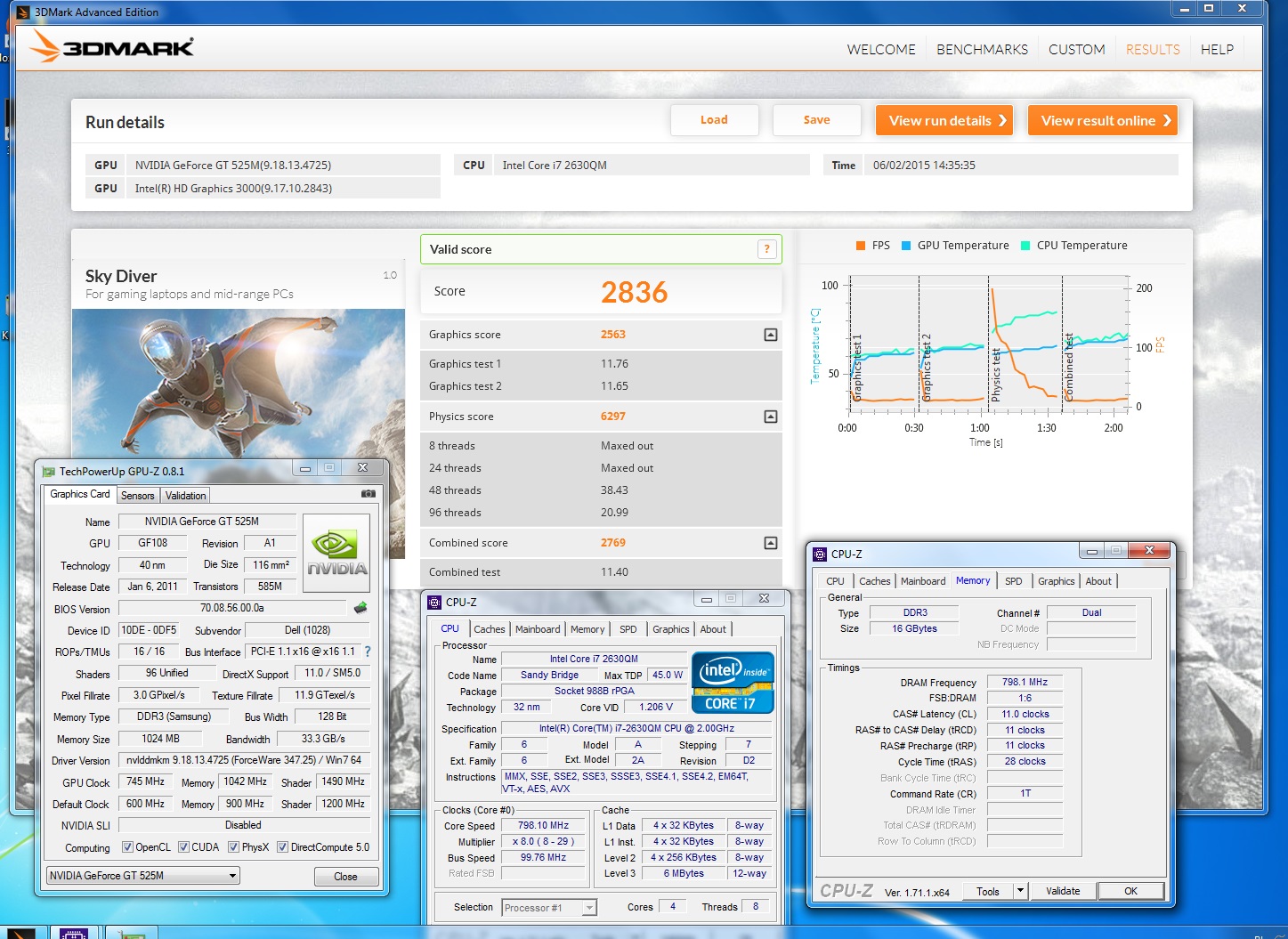Screen dimensions: 1288x939
Task: Toggle the OpenCL checkbox
Action: 127,847
